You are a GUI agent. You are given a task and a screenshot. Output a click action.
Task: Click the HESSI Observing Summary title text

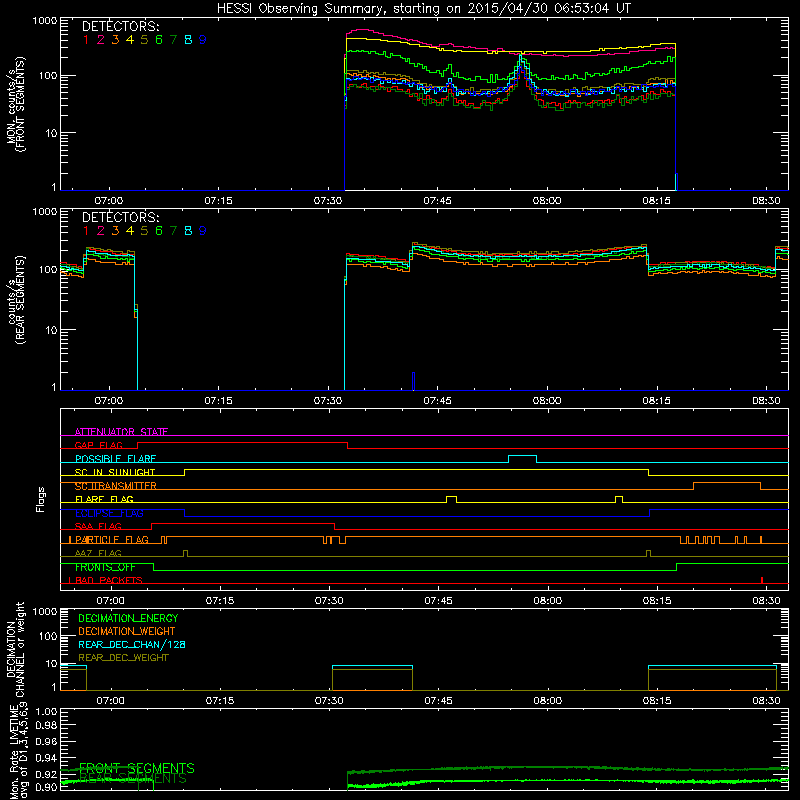pos(423,9)
